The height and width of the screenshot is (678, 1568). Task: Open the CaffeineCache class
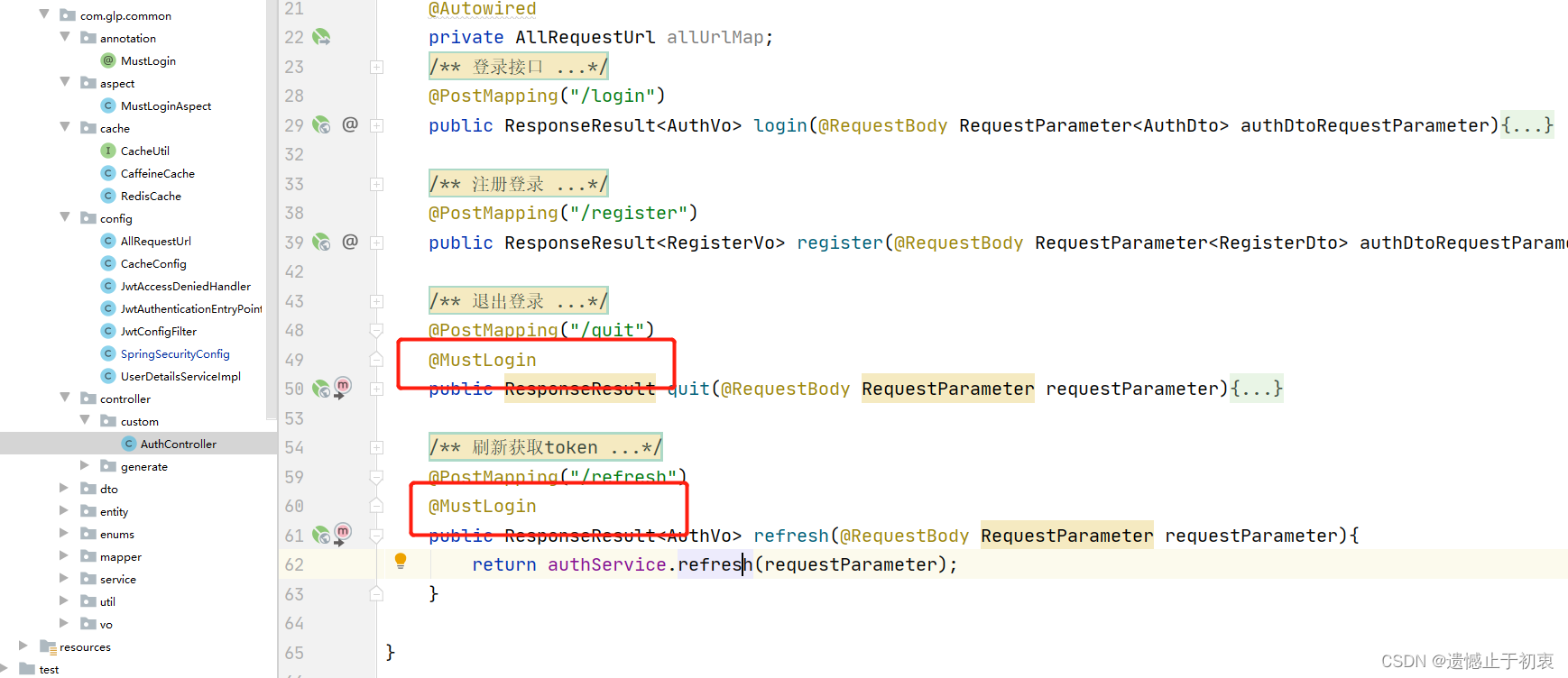158,173
